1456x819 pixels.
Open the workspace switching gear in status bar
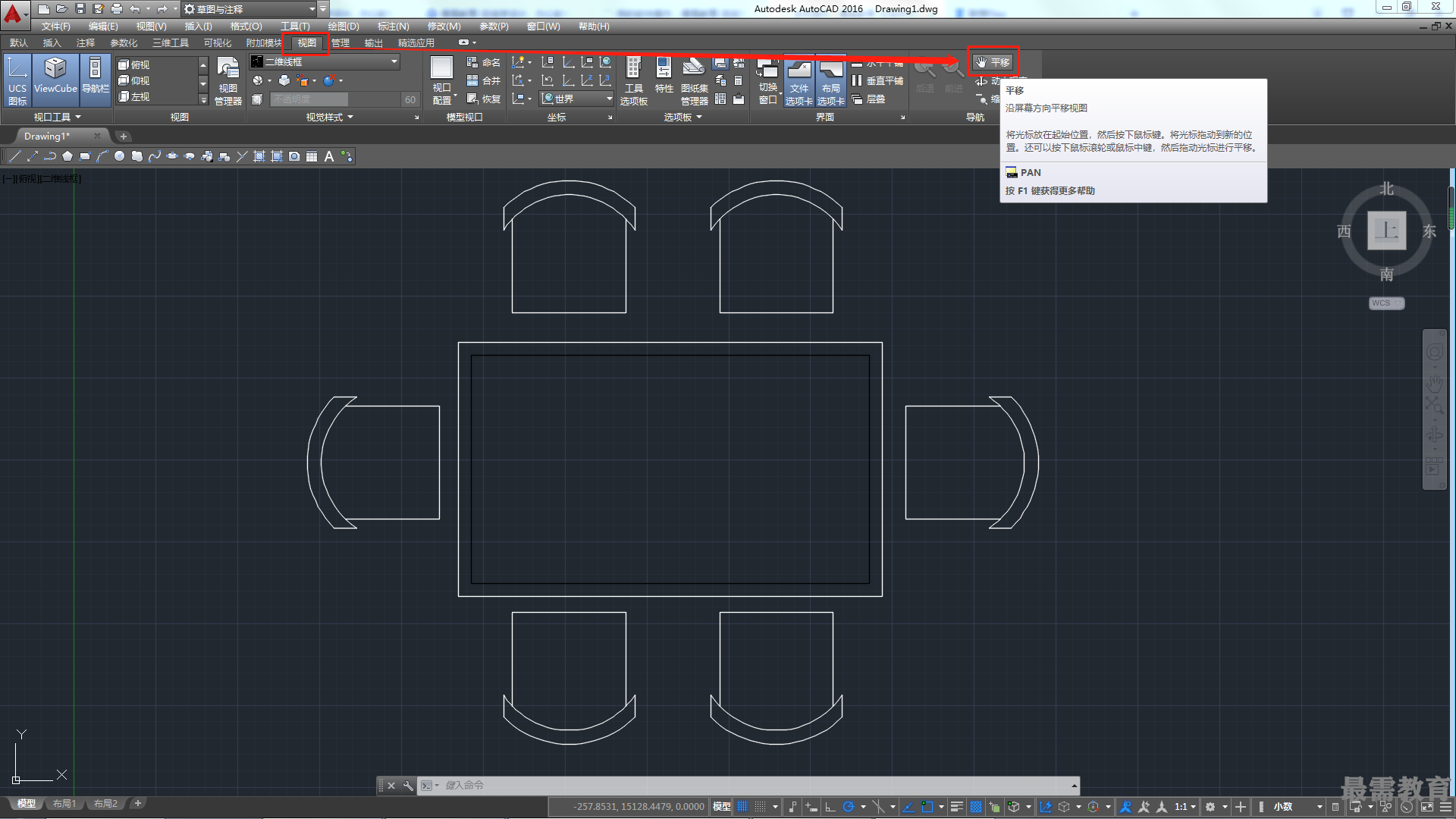(x=1211, y=807)
